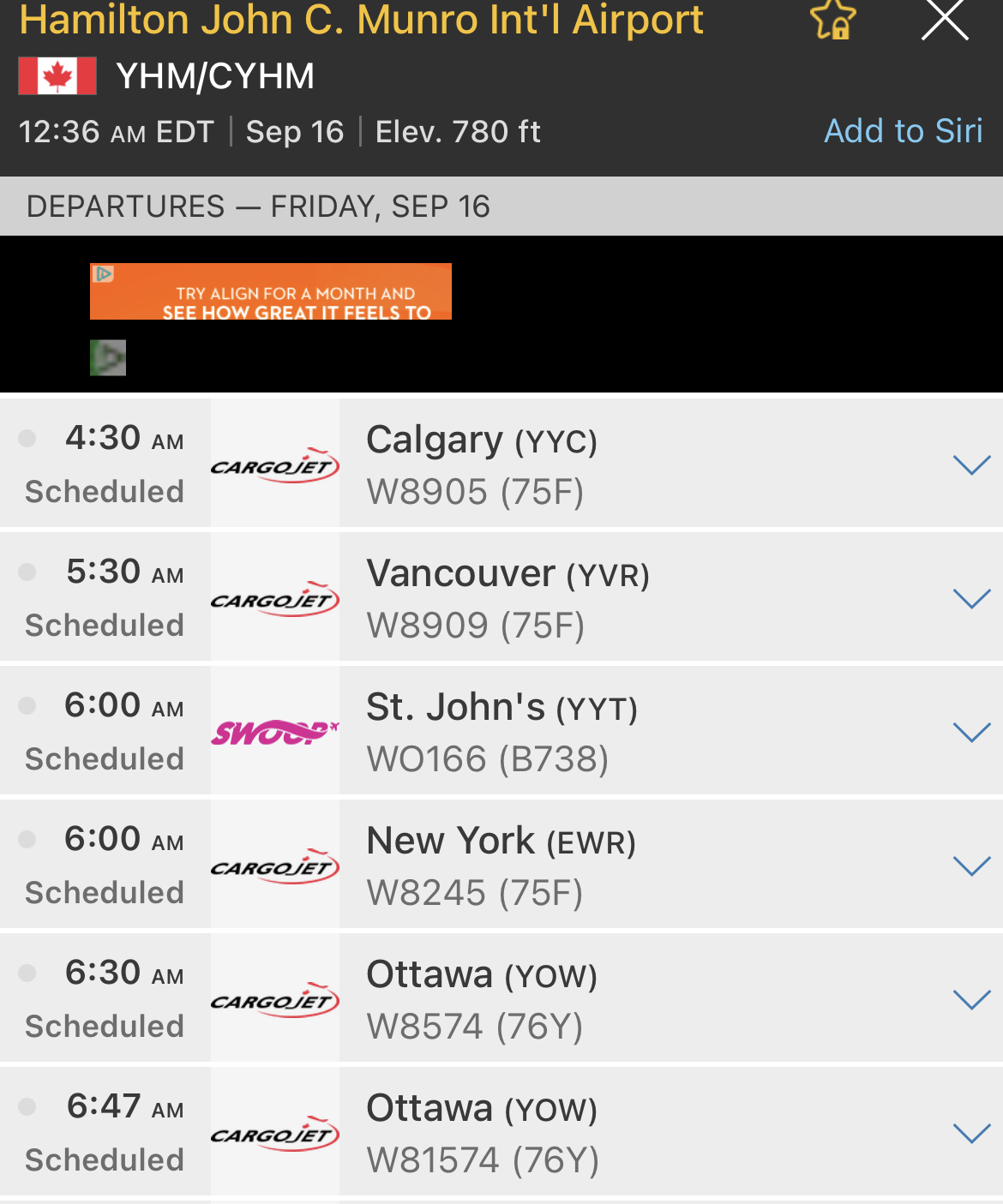The image size is (1003, 1204).
Task: Click the Cargojet logo for Calgary flight
Action: tap(275, 465)
